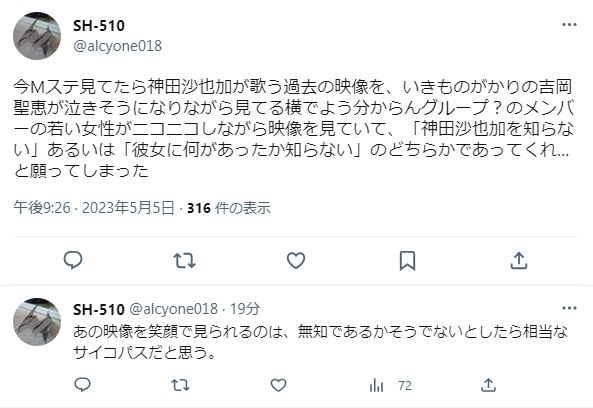This screenshot has height=408, width=593.
Task: Open SH-510 profile avatar in main tweet
Action: (x=37, y=36)
